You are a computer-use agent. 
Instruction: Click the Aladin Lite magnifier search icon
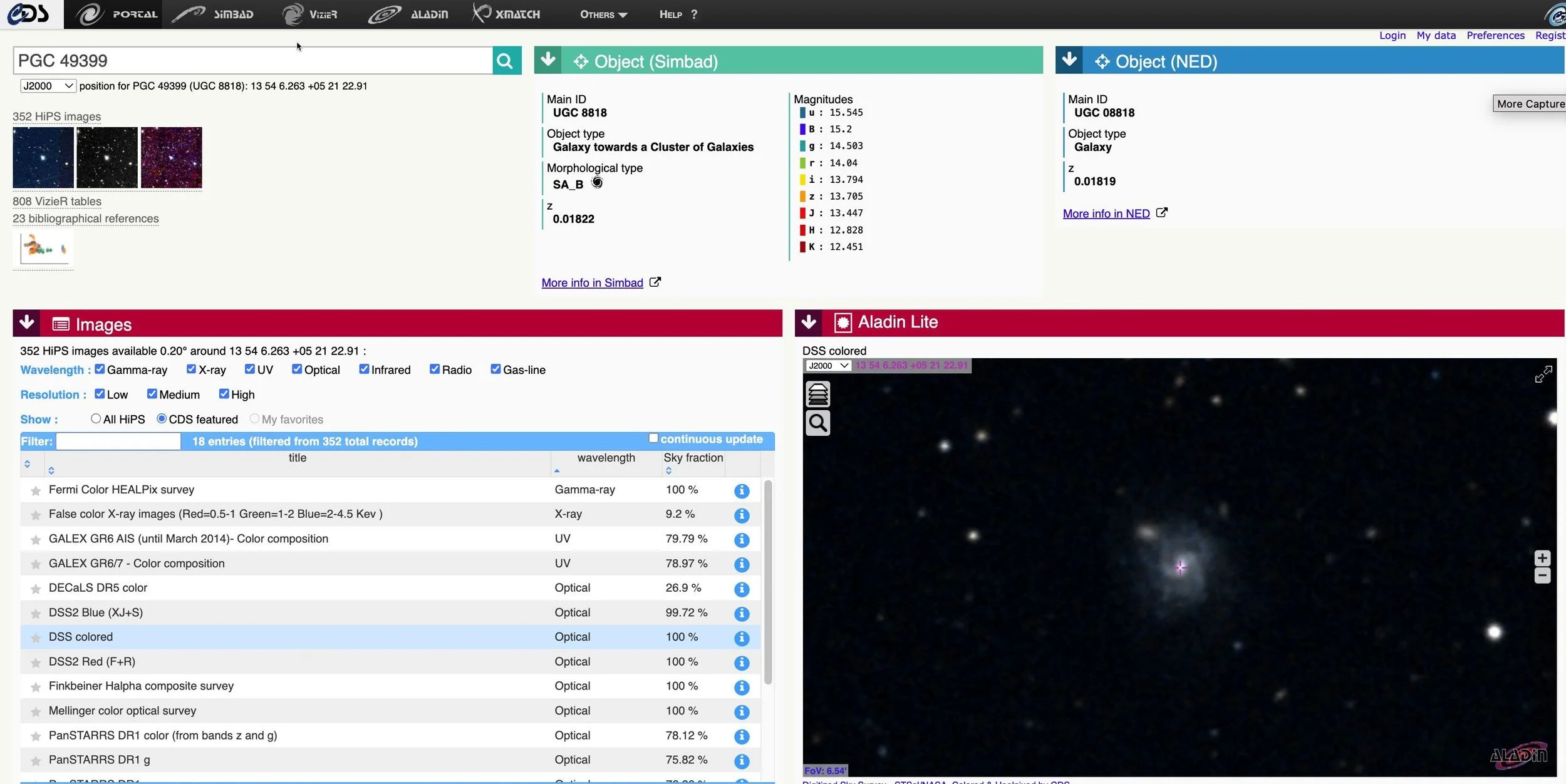pos(817,423)
